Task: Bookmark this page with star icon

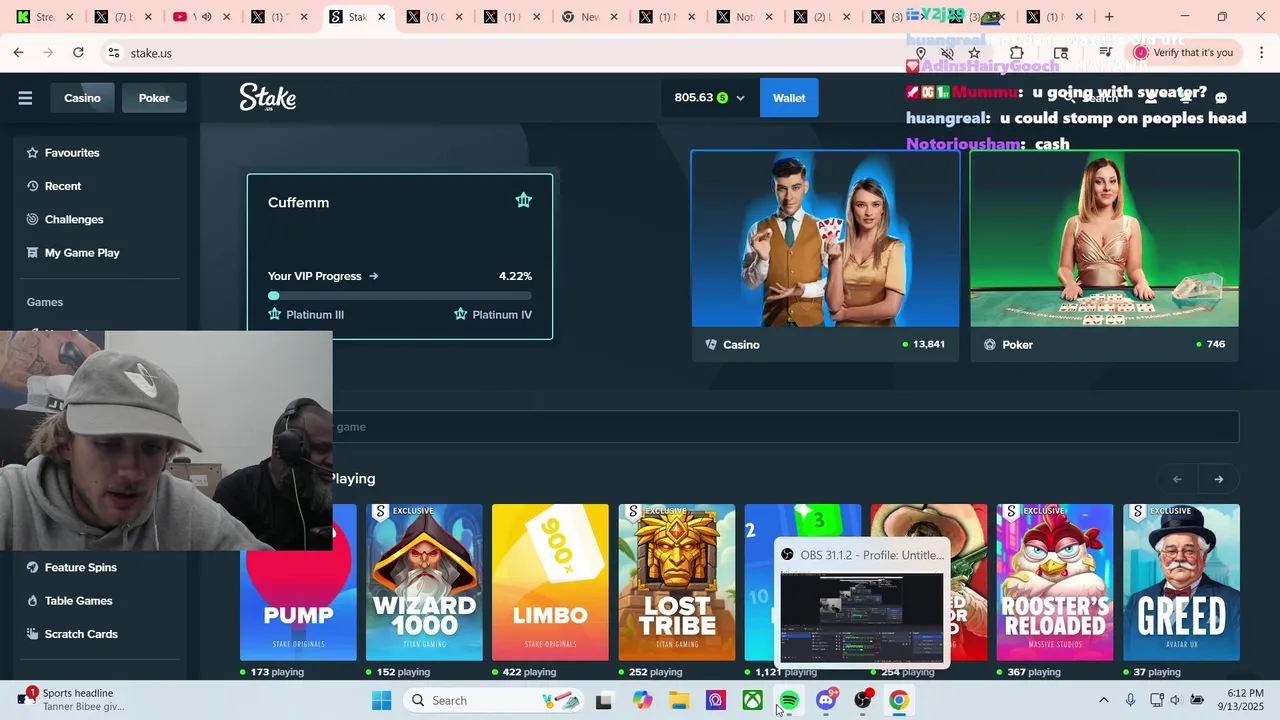Action: (x=974, y=53)
